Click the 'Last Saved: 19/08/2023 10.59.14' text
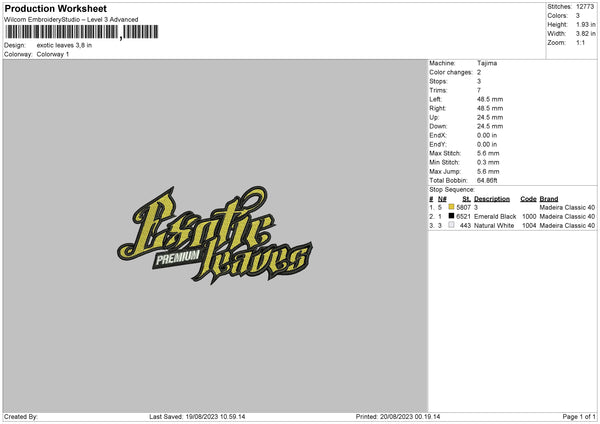The height and width of the screenshot is (424, 600). point(197,417)
